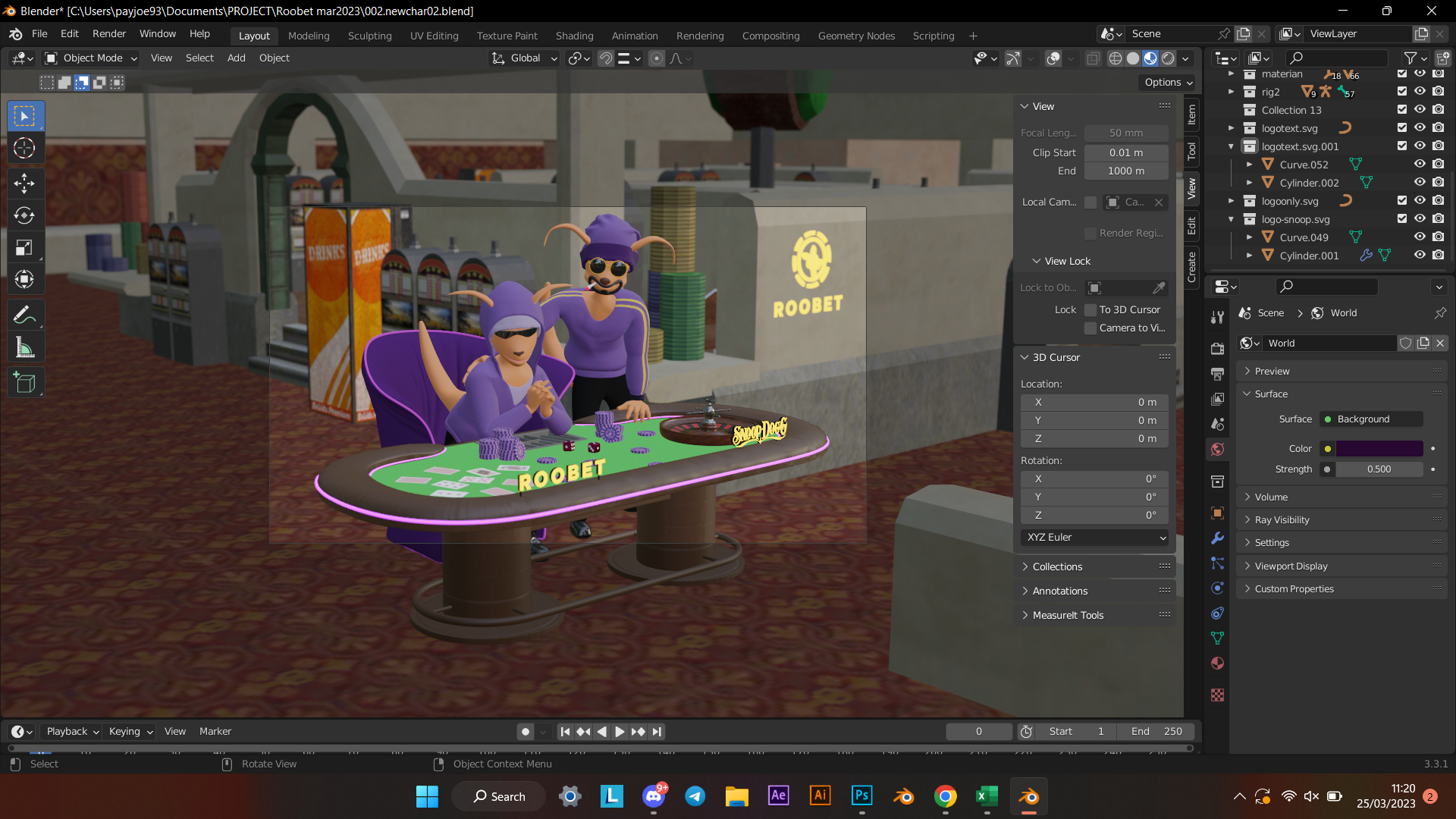Screen dimensions: 1456x819
Task: Enable Lock To 3D Cursor checkbox
Action: click(1090, 309)
